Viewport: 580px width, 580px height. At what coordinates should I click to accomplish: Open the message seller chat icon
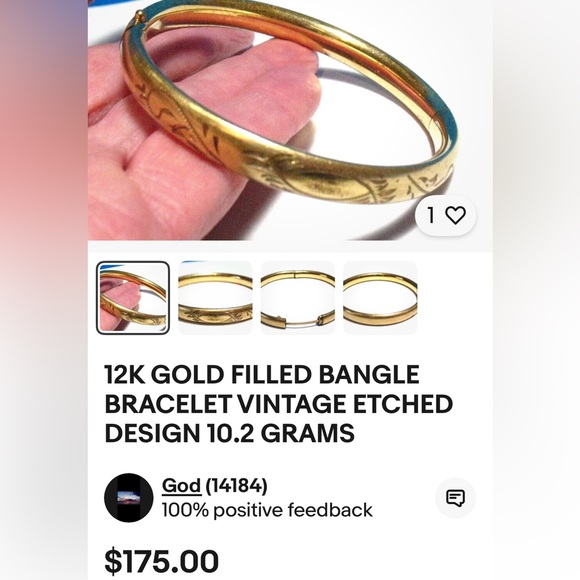[455, 498]
